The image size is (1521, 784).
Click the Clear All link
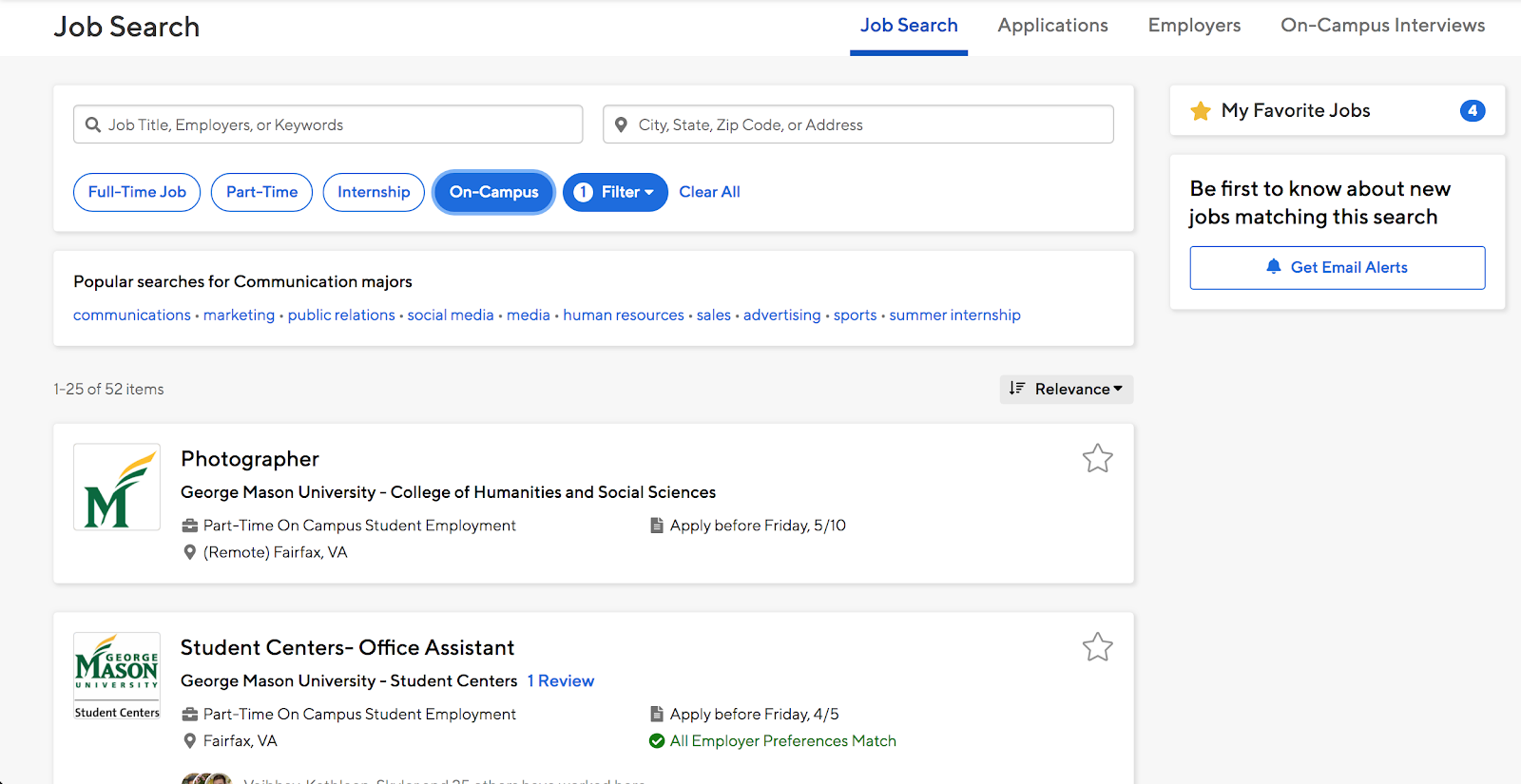click(709, 192)
